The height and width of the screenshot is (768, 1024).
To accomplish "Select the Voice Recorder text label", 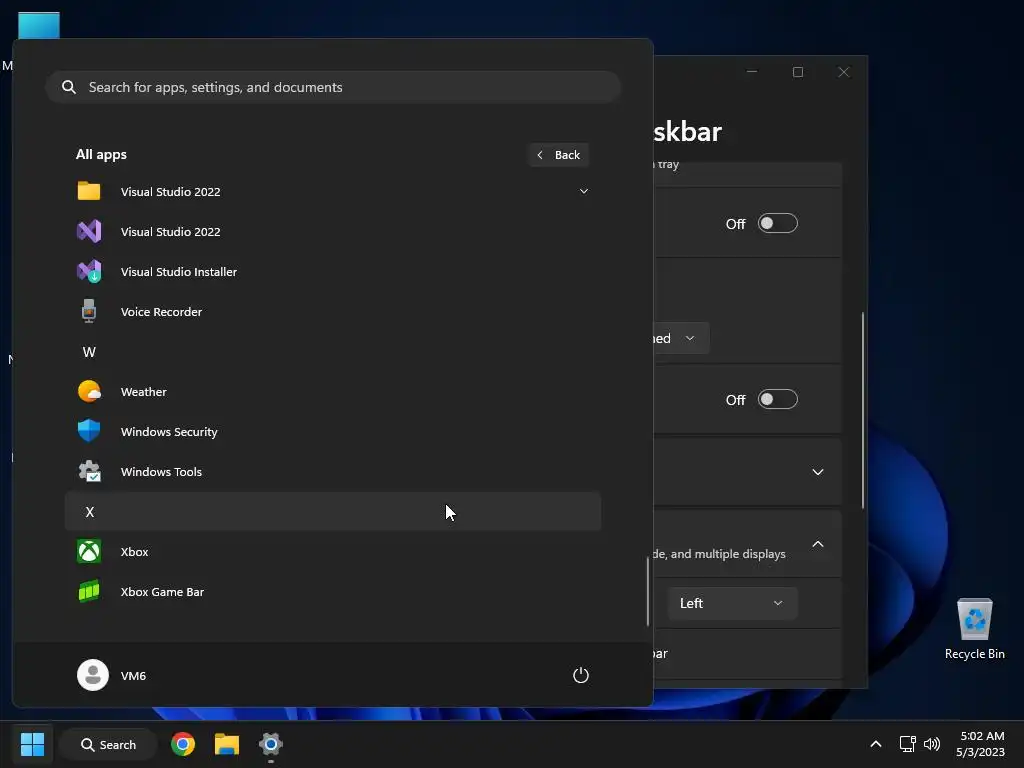I will pyautogui.click(x=161, y=312).
